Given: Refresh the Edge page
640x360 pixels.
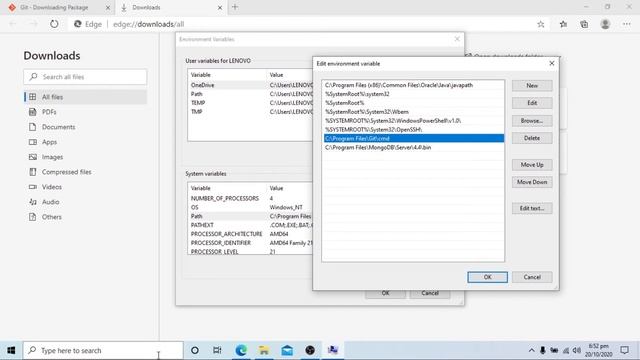Looking at the screenshot, I should [x=54, y=24].
